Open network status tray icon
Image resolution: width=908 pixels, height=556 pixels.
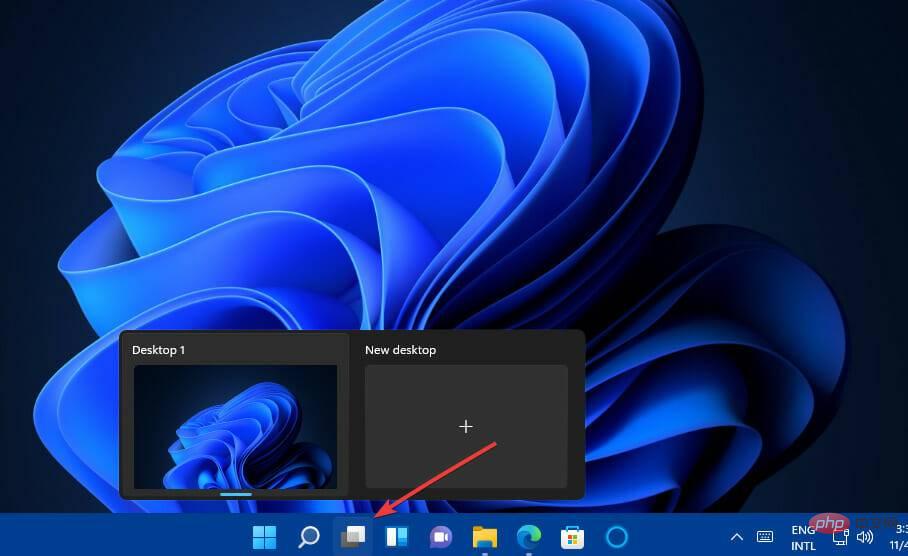pos(840,537)
